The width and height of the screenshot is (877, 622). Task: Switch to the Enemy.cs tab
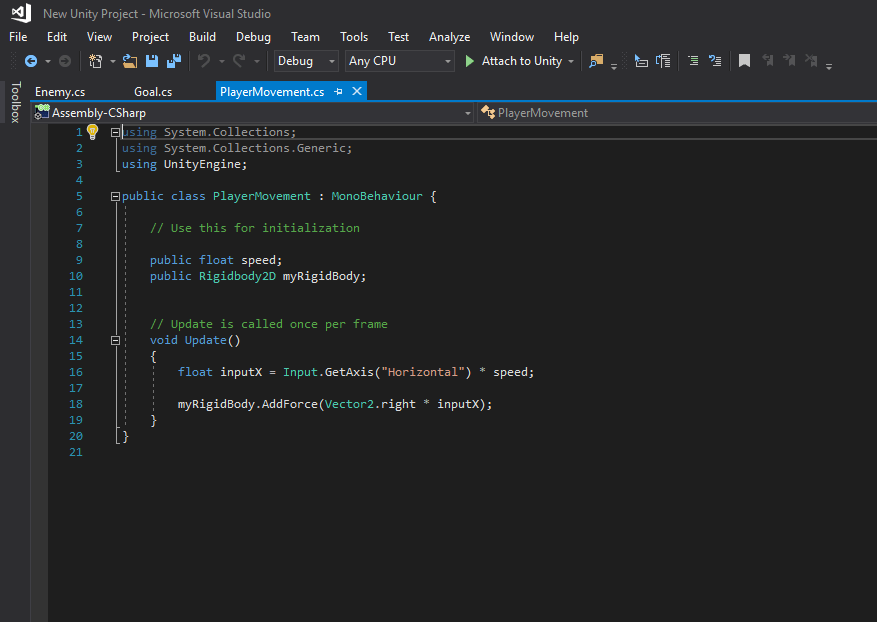click(x=60, y=92)
